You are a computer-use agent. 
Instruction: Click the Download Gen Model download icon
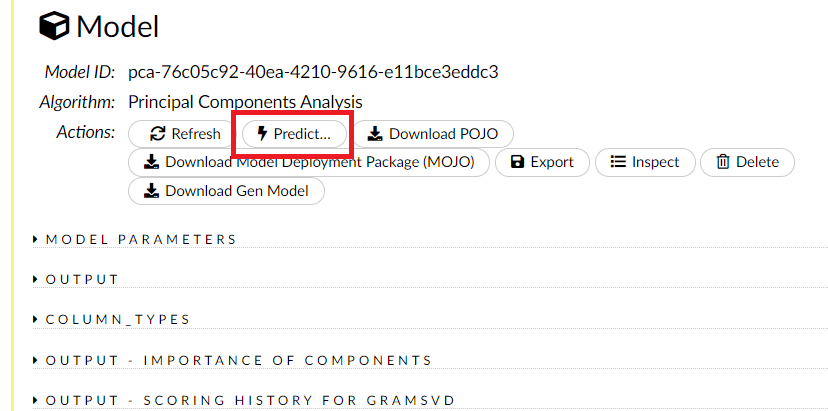[x=152, y=191]
